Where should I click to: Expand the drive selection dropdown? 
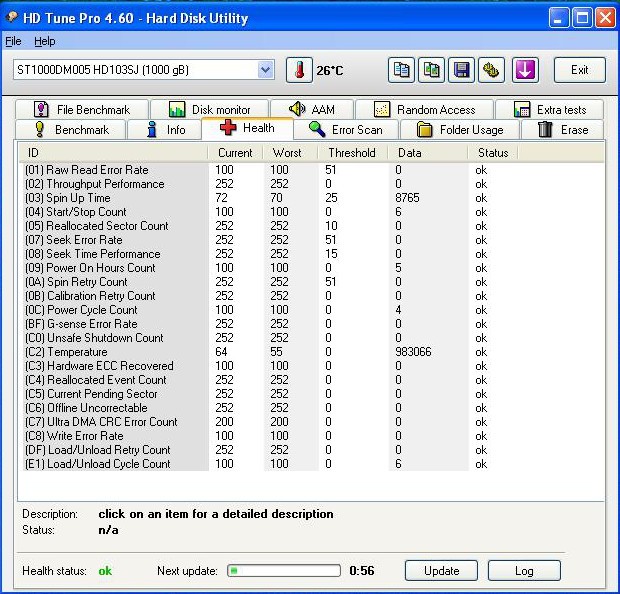coord(265,70)
